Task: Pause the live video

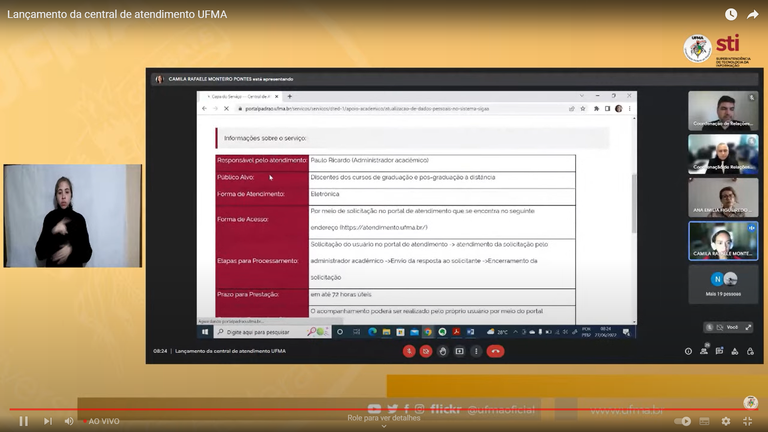Action: [23, 421]
